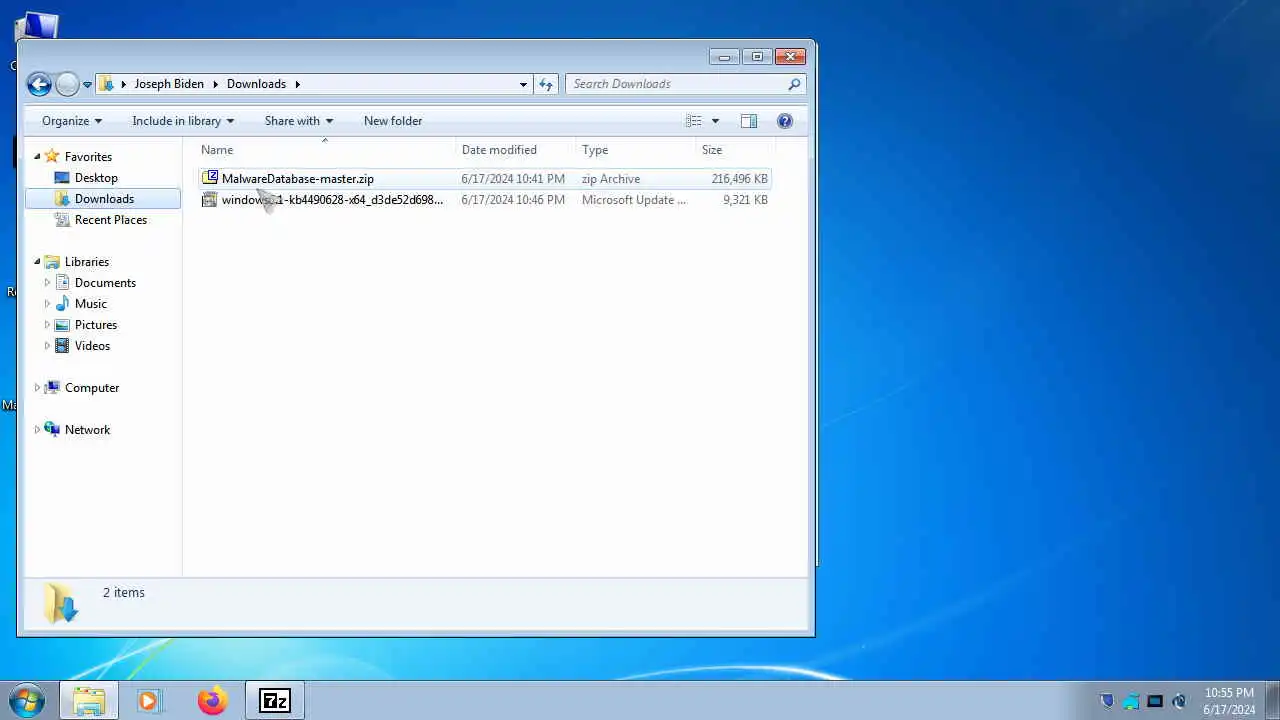Collapse the Favorites group
The height and width of the screenshot is (720, 1280).
pyautogui.click(x=37, y=156)
